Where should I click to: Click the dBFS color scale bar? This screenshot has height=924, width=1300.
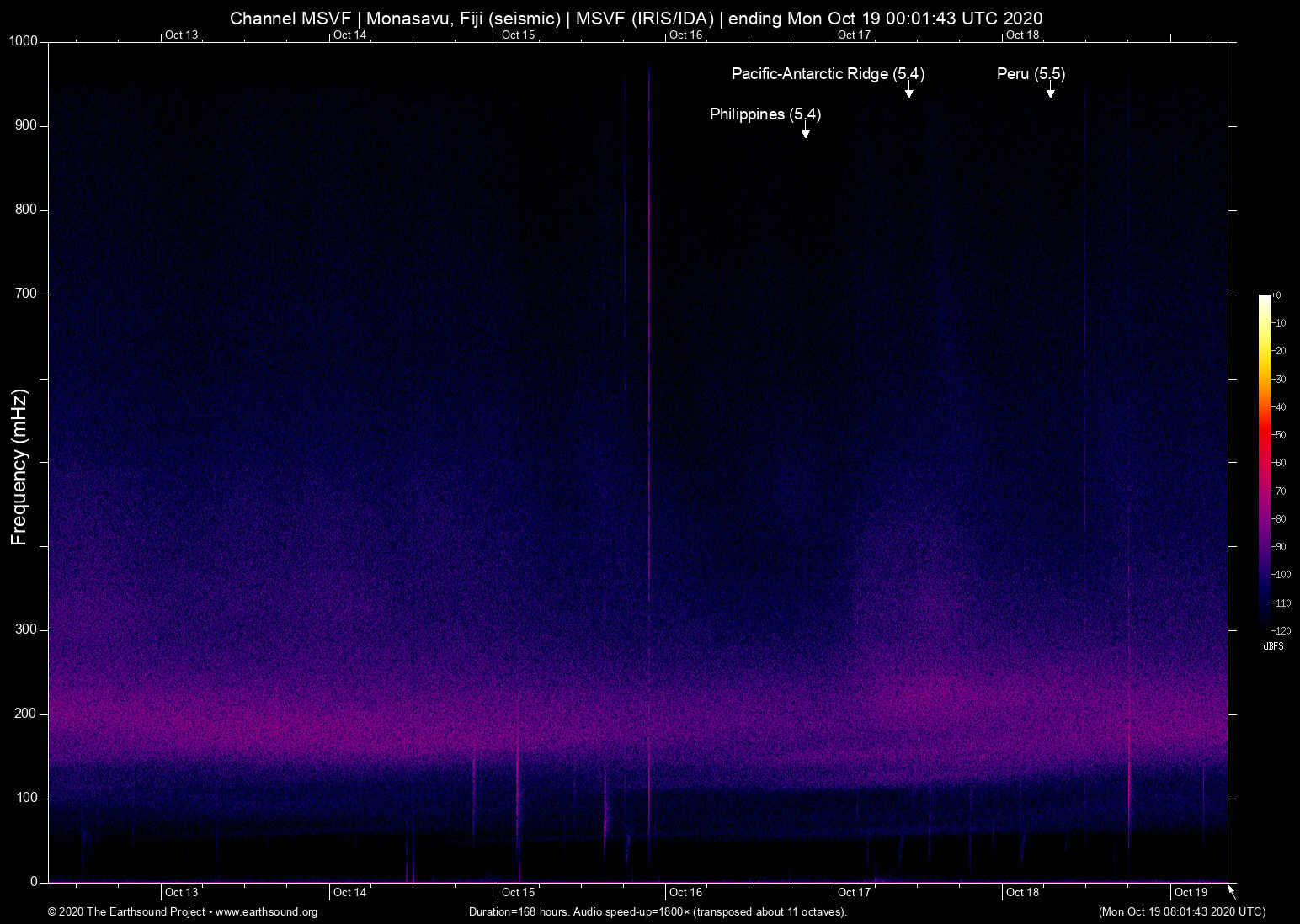tap(1264, 461)
